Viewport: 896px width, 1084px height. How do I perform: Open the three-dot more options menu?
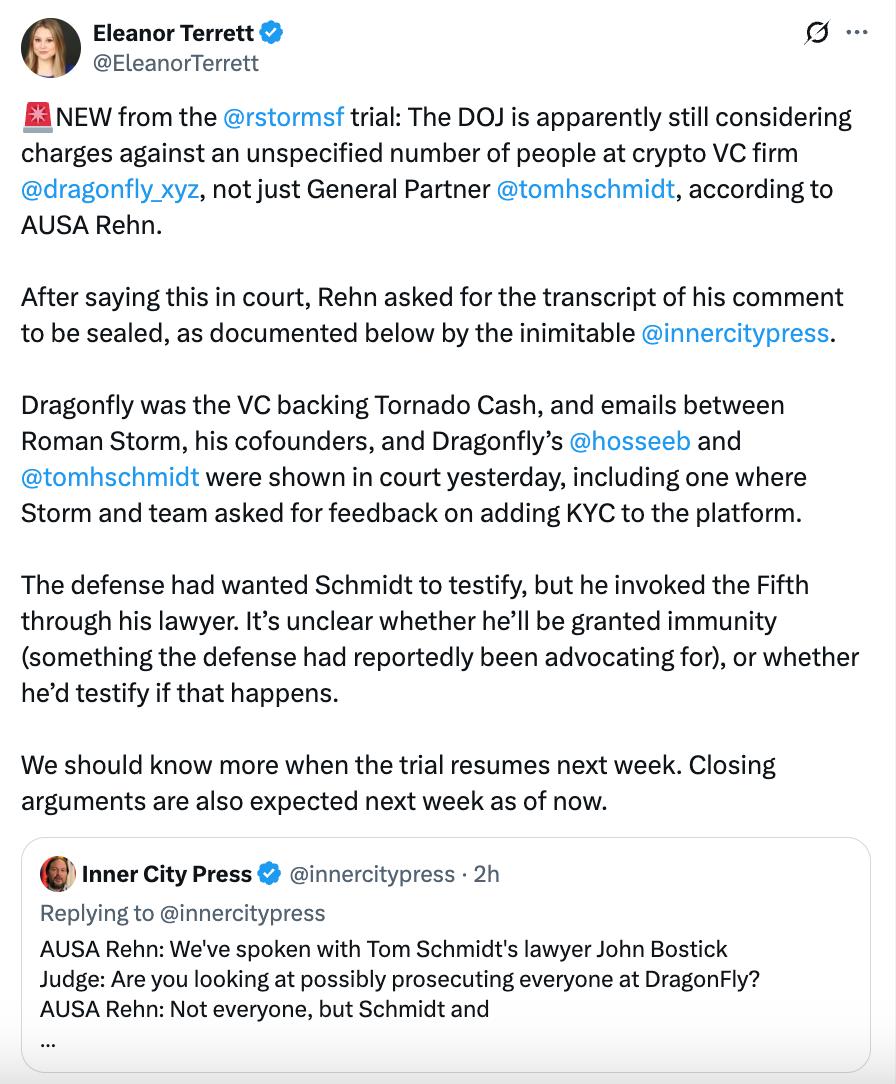pyautogui.click(x=857, y=32)
